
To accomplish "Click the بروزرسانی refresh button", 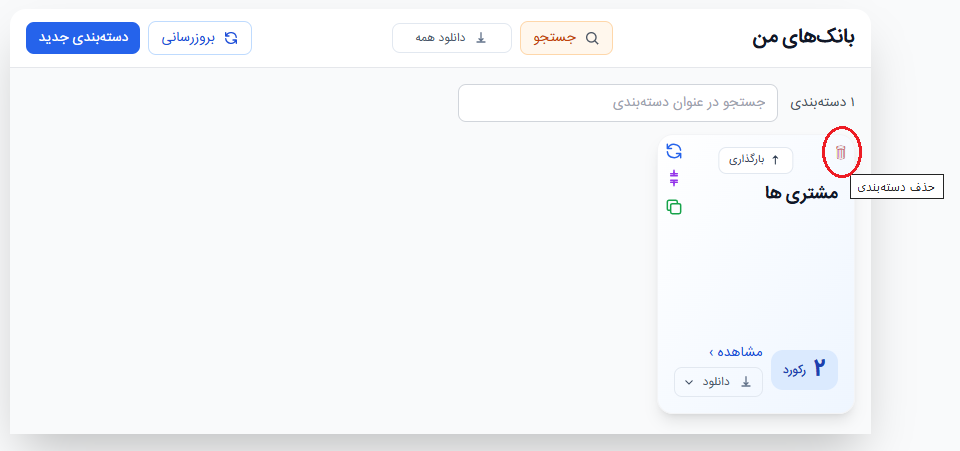I will pyautogui.click(x=200, y=38).
